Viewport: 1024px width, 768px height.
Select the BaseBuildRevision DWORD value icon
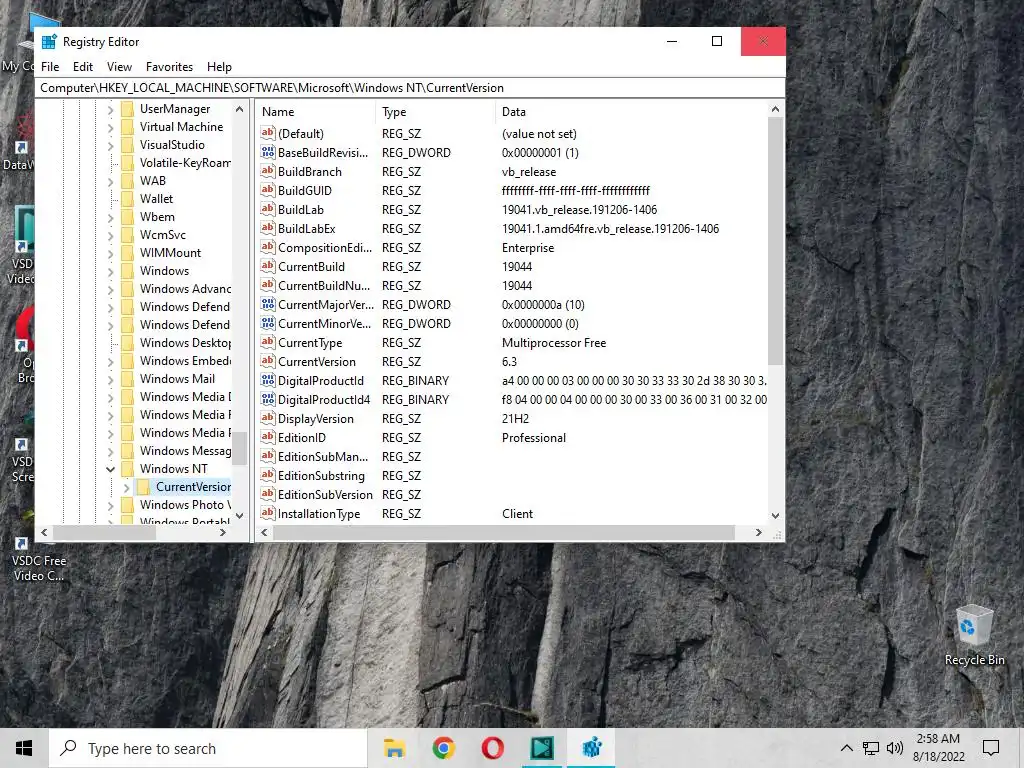pos(268,152)
